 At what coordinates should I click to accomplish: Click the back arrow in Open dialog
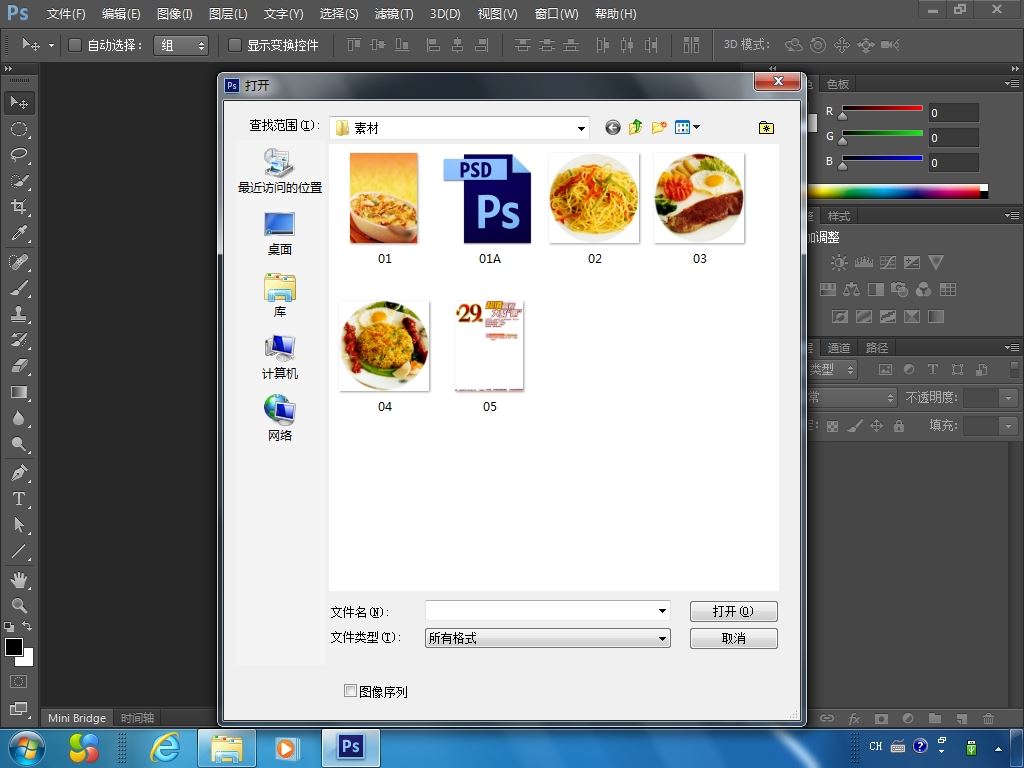613,127
